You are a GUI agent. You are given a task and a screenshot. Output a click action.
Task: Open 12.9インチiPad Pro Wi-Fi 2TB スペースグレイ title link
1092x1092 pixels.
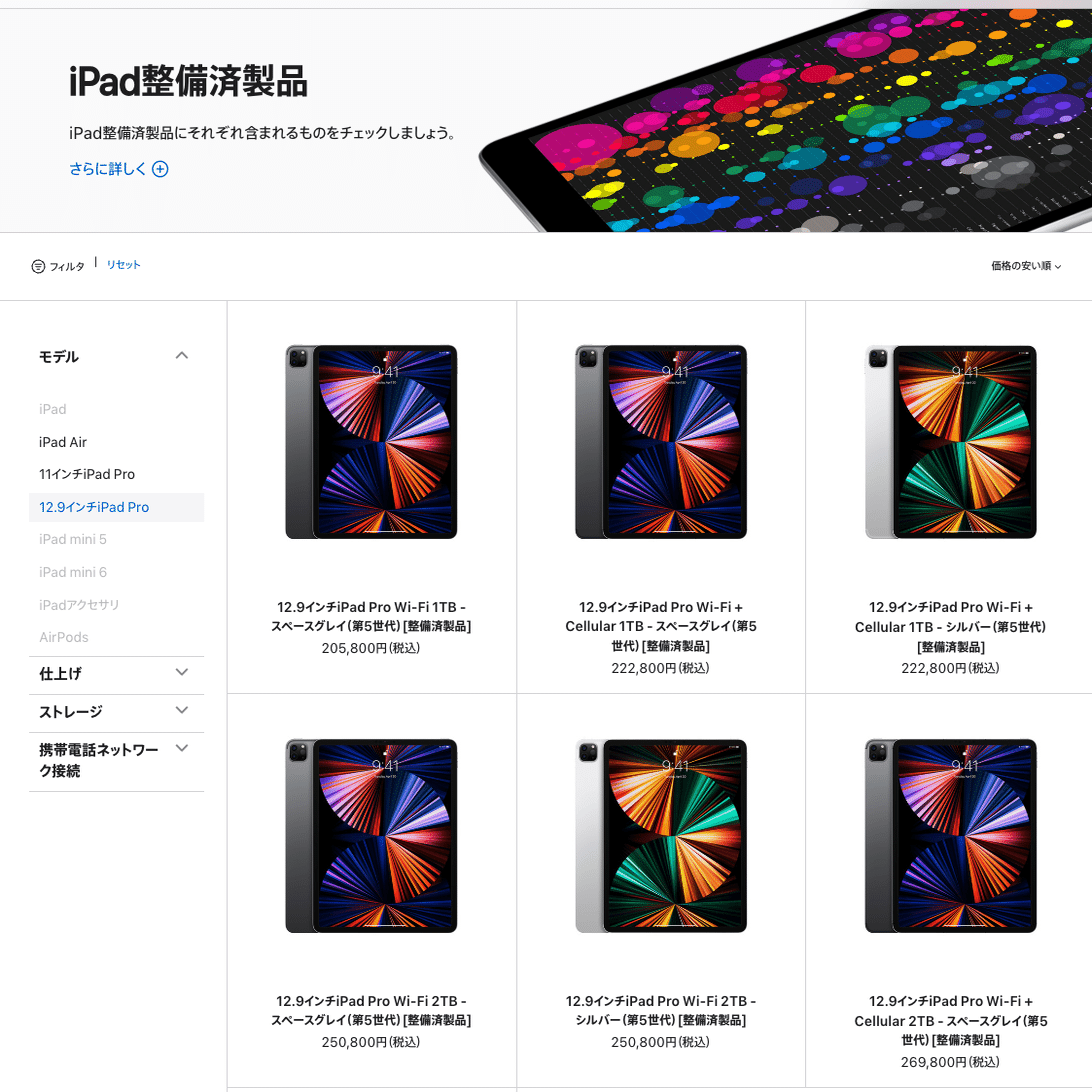click(x=371, y=1011)
